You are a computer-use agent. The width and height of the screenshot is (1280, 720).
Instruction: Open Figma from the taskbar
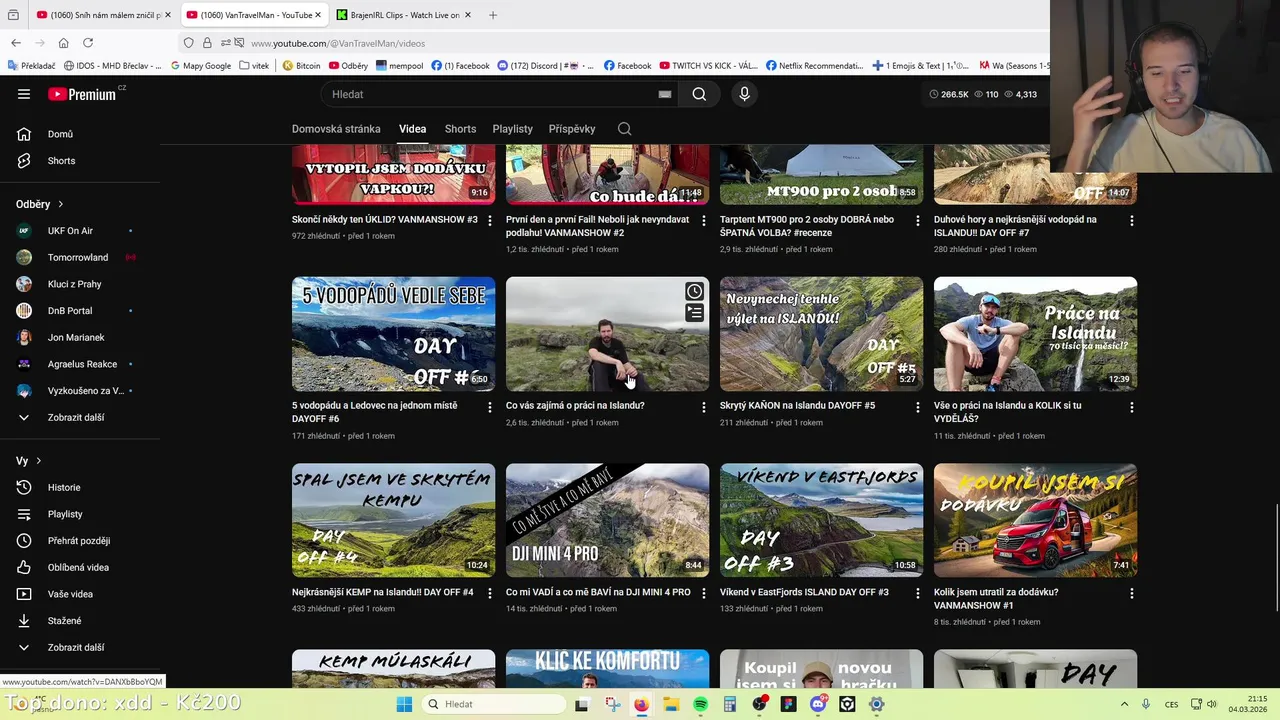(x=789, y=704)
